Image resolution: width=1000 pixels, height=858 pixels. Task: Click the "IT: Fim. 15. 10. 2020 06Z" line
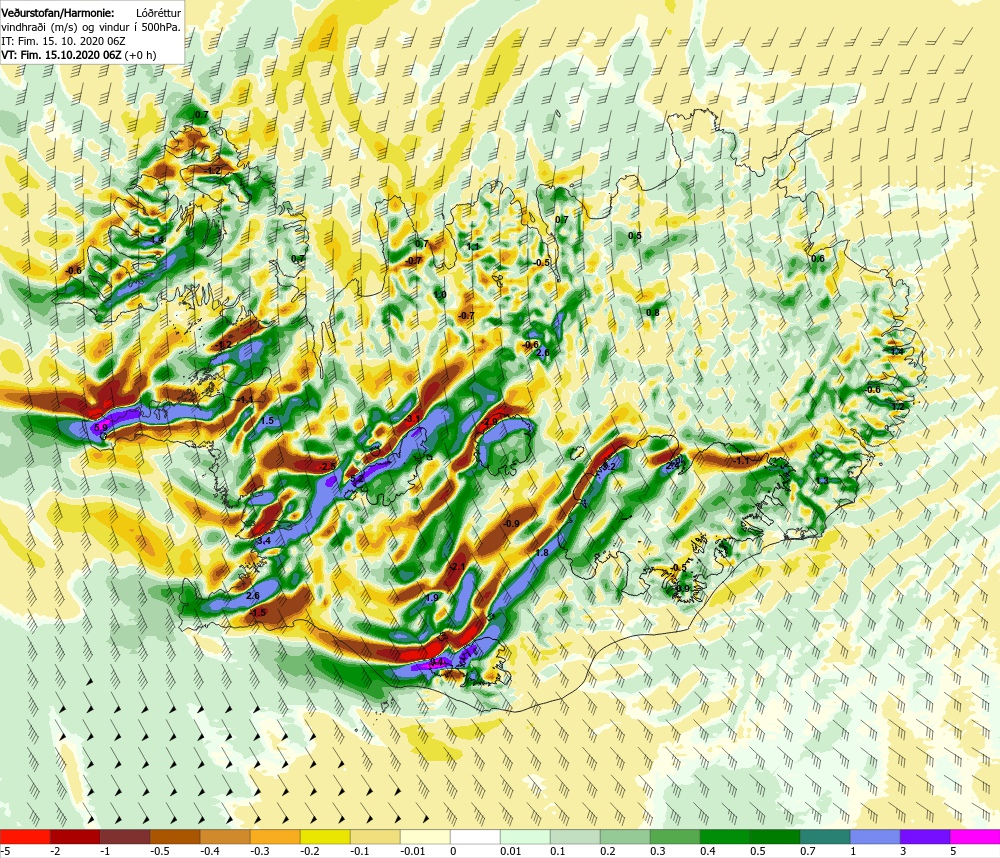point(63,41)
